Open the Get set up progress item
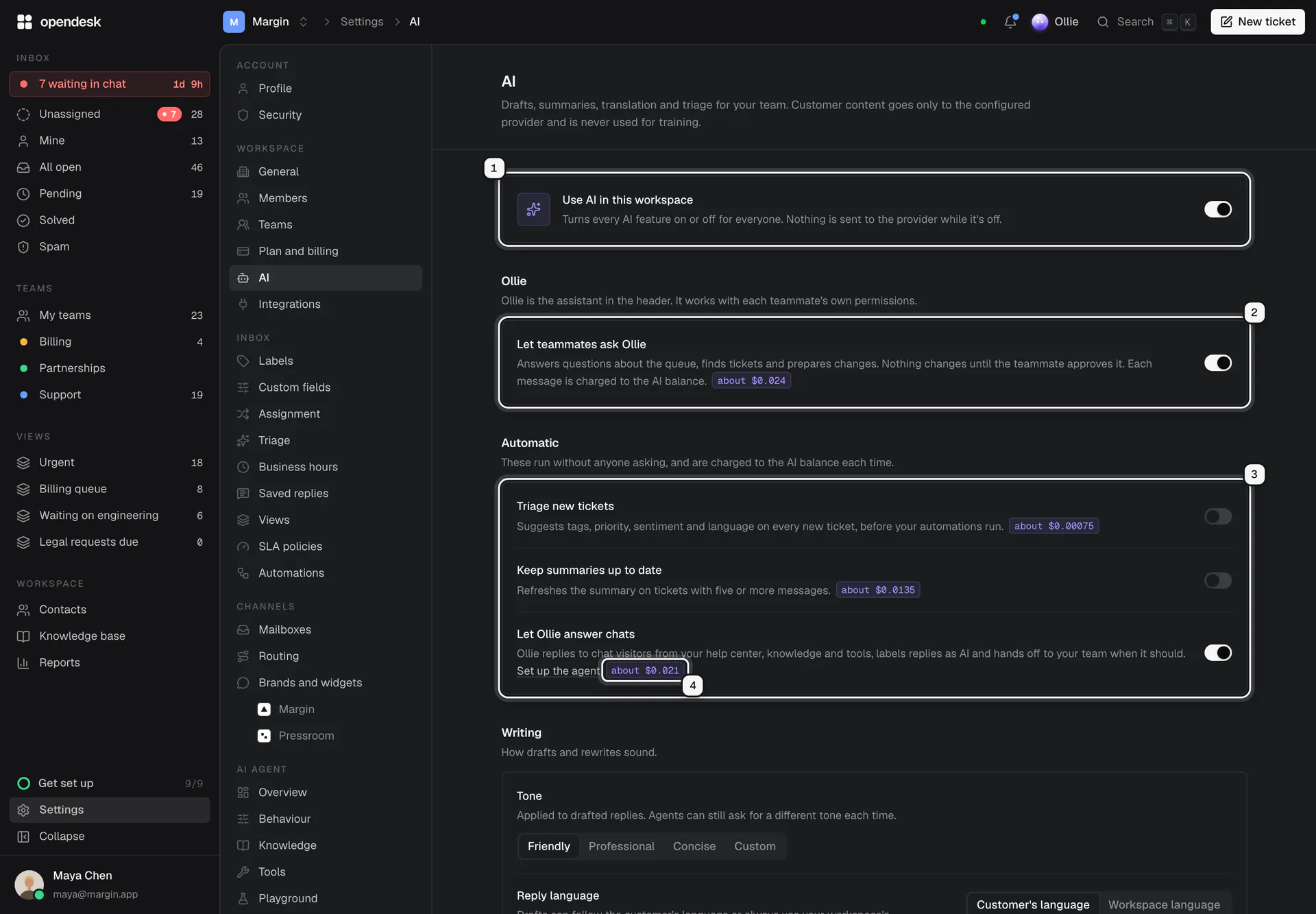Image resolution: width=1316 pixels, height=914 pixels. coord(110,783)
